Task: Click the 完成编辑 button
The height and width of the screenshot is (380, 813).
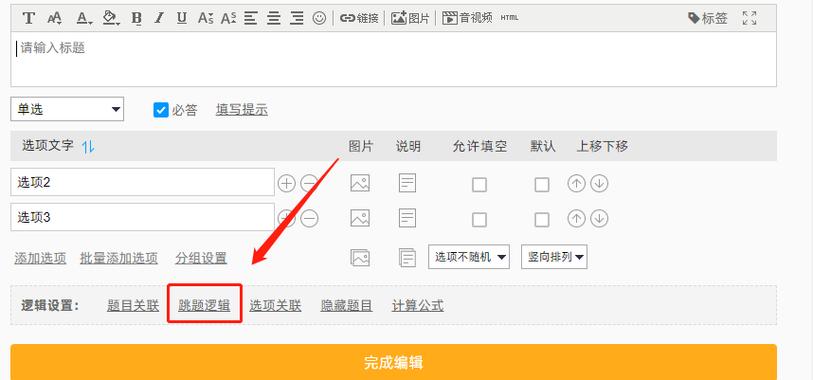Action: (394, 362)
